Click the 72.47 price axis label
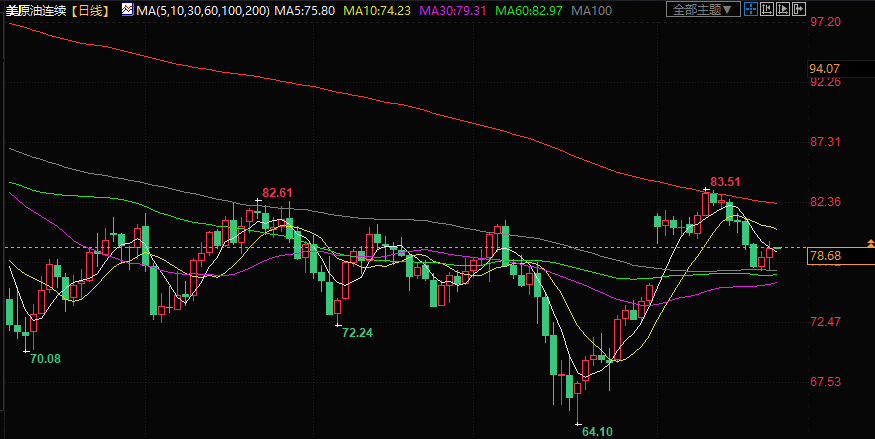The image size is (875, 439). pos(825,322)
